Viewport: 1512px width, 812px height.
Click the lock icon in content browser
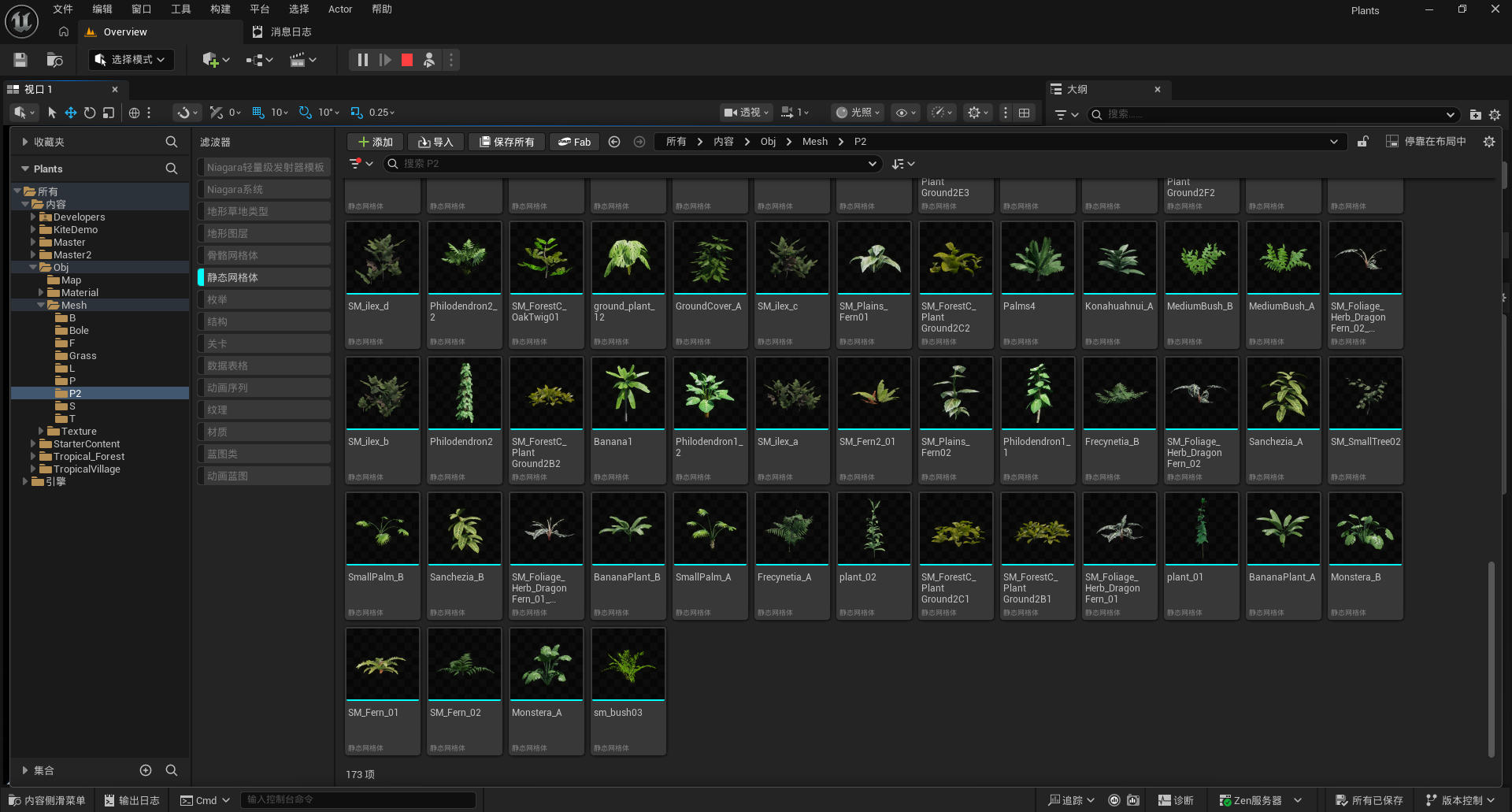(x=1362, y=142)
